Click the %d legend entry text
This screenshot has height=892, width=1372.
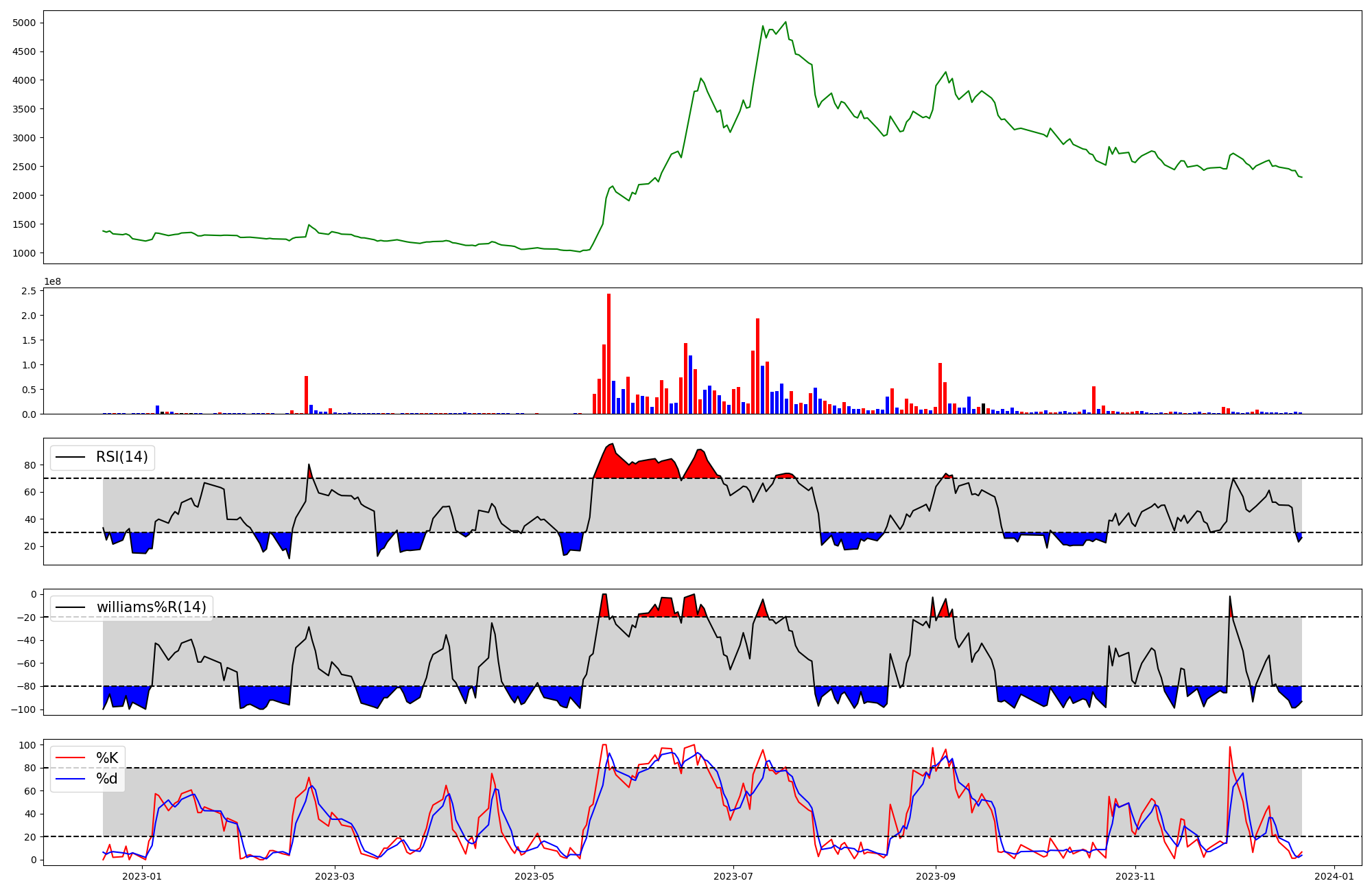(107, 779)
